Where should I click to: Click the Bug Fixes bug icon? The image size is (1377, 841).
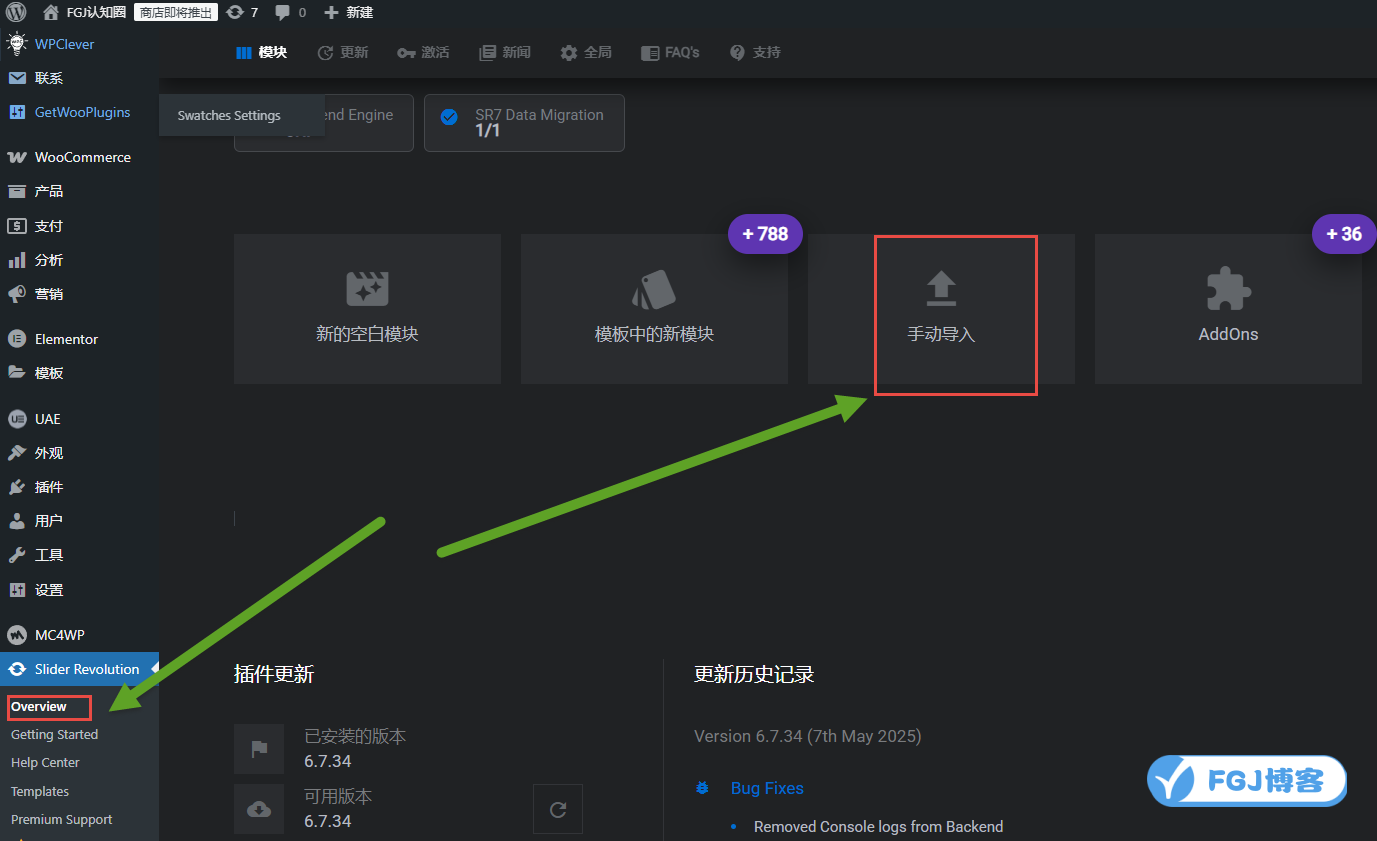pos(702,788)
